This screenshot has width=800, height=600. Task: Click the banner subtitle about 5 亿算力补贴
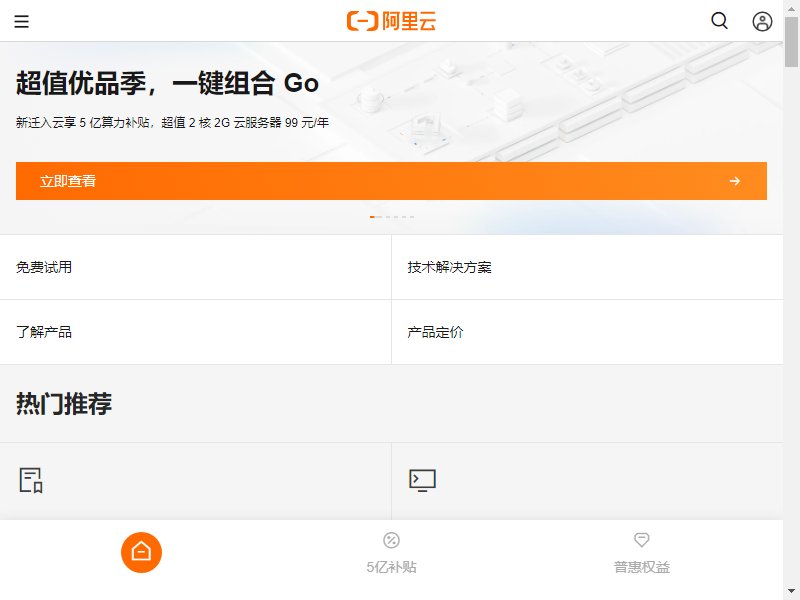point(172,122)
